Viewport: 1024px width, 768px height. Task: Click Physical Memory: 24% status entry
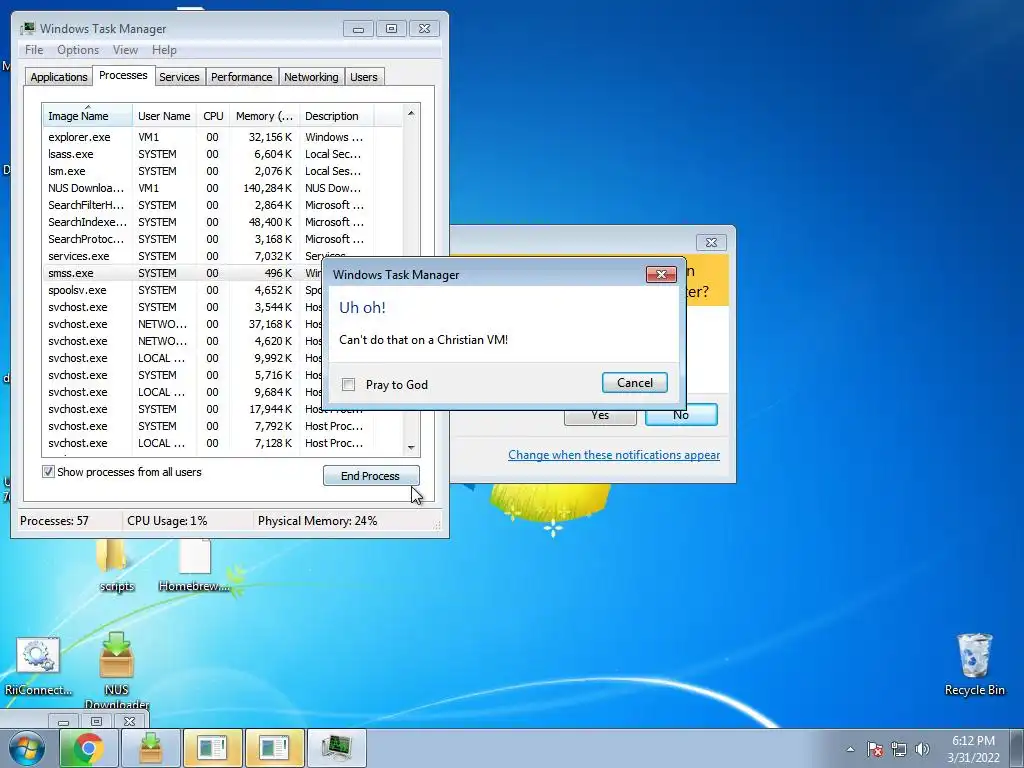point(317,520)
